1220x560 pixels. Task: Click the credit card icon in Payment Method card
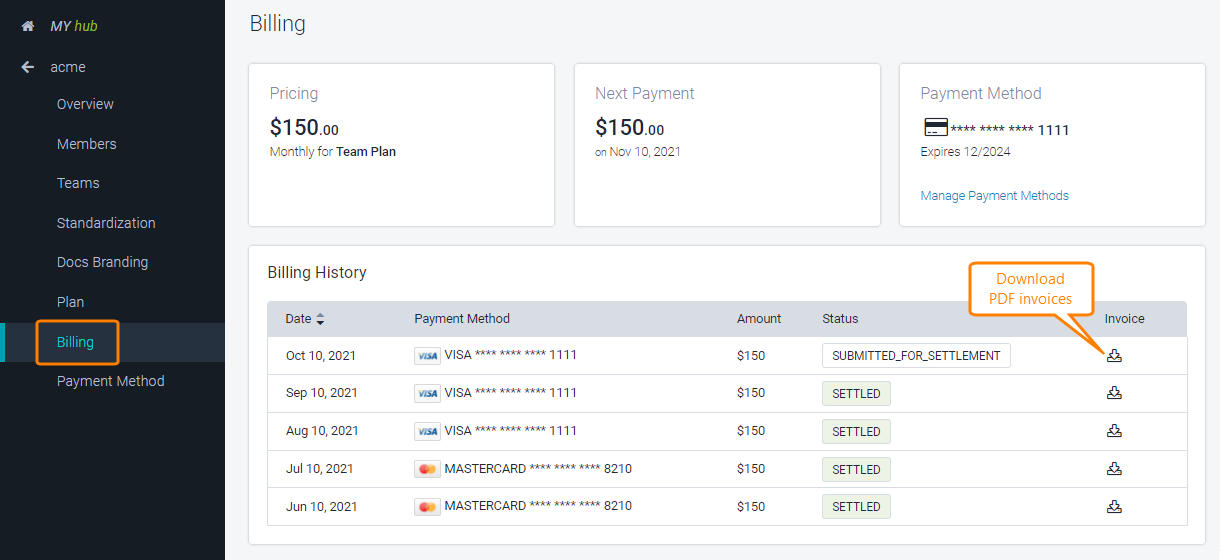point(935,128)
